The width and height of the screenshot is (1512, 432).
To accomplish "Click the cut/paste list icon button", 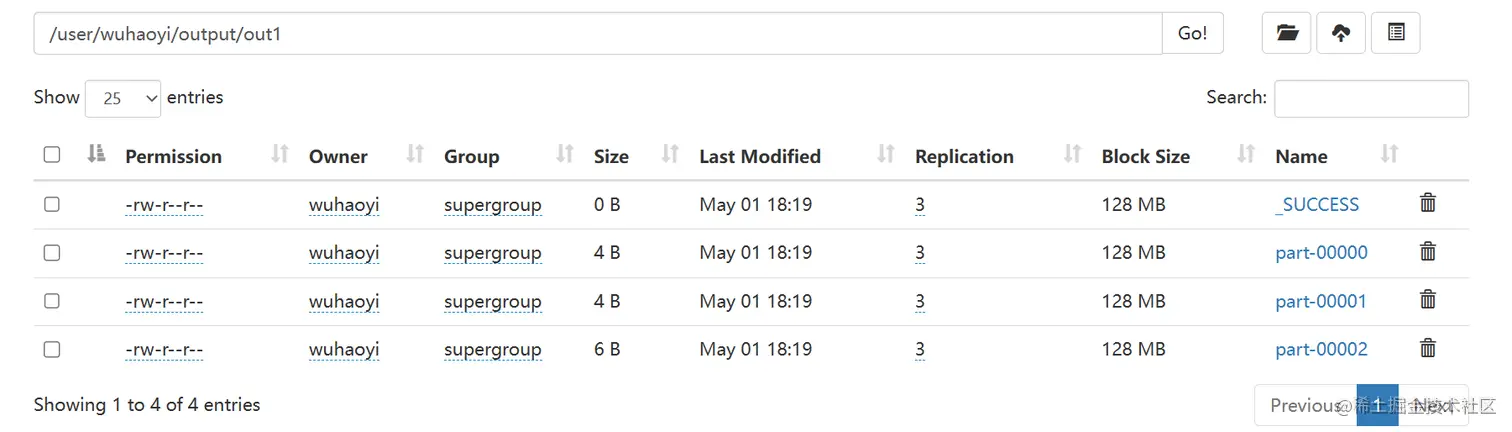I will 1395,33.
